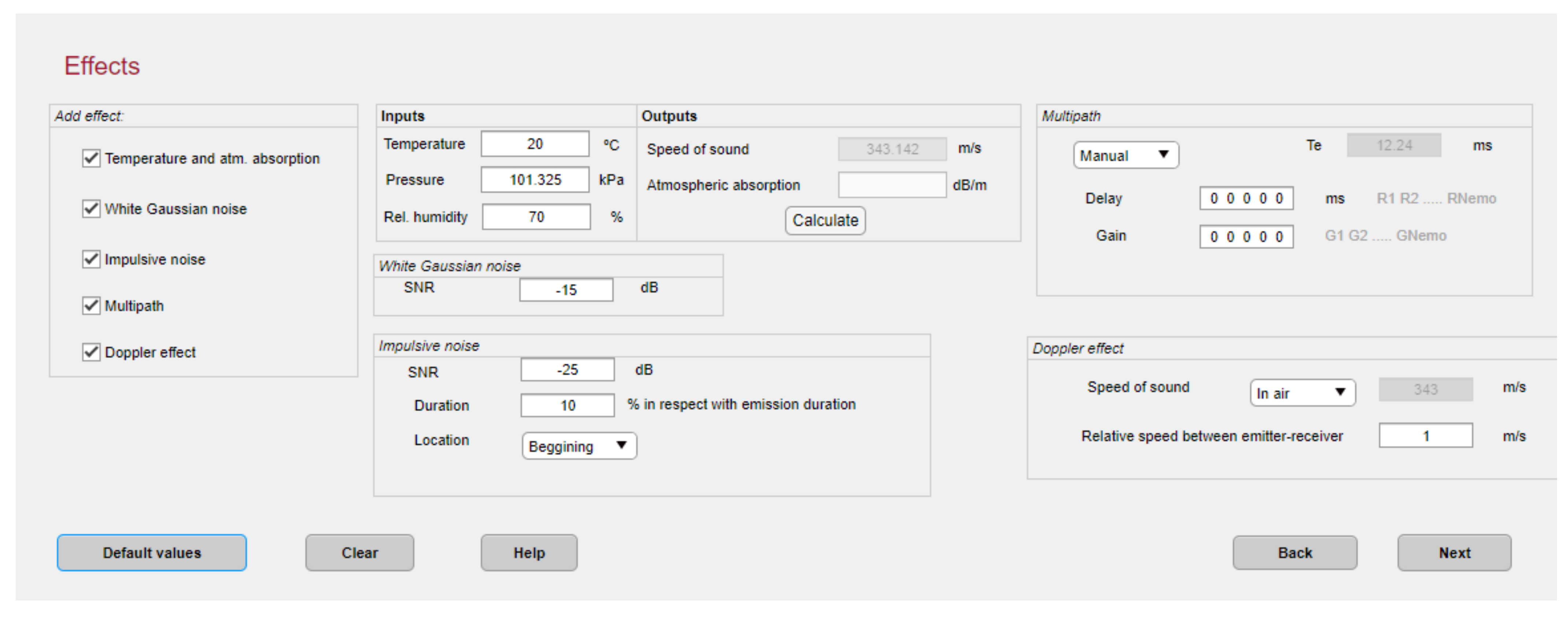Uncheck Temperature and atm. absorption checkbox
The height and width of the screenshot is (617, 1568).
point(91,158)
